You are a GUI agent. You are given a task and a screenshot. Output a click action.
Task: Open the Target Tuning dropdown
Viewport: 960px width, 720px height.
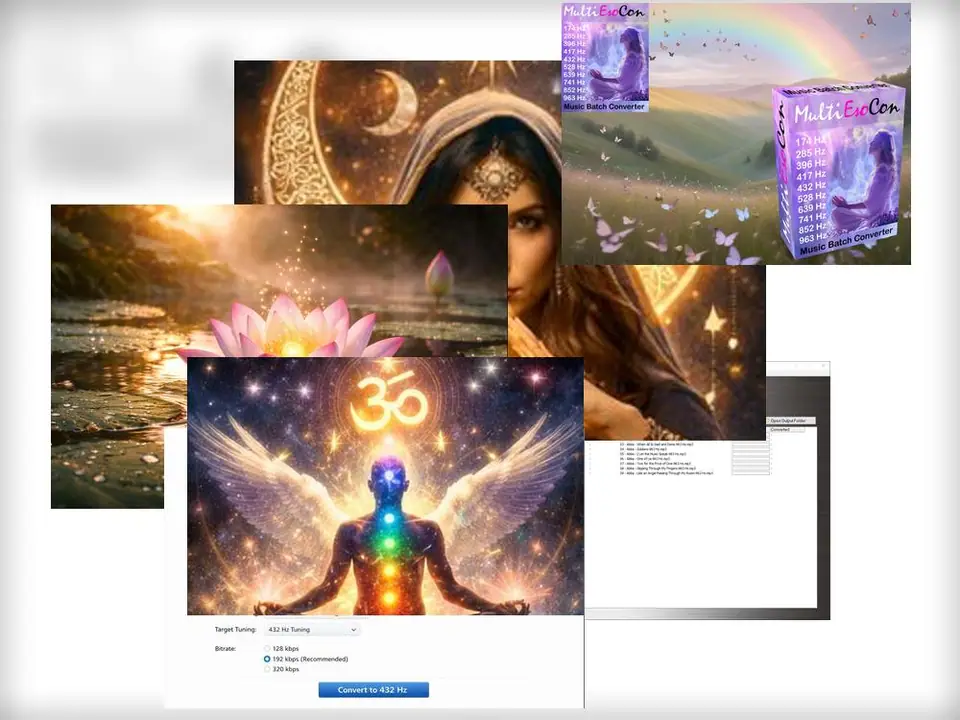point(311,630)
